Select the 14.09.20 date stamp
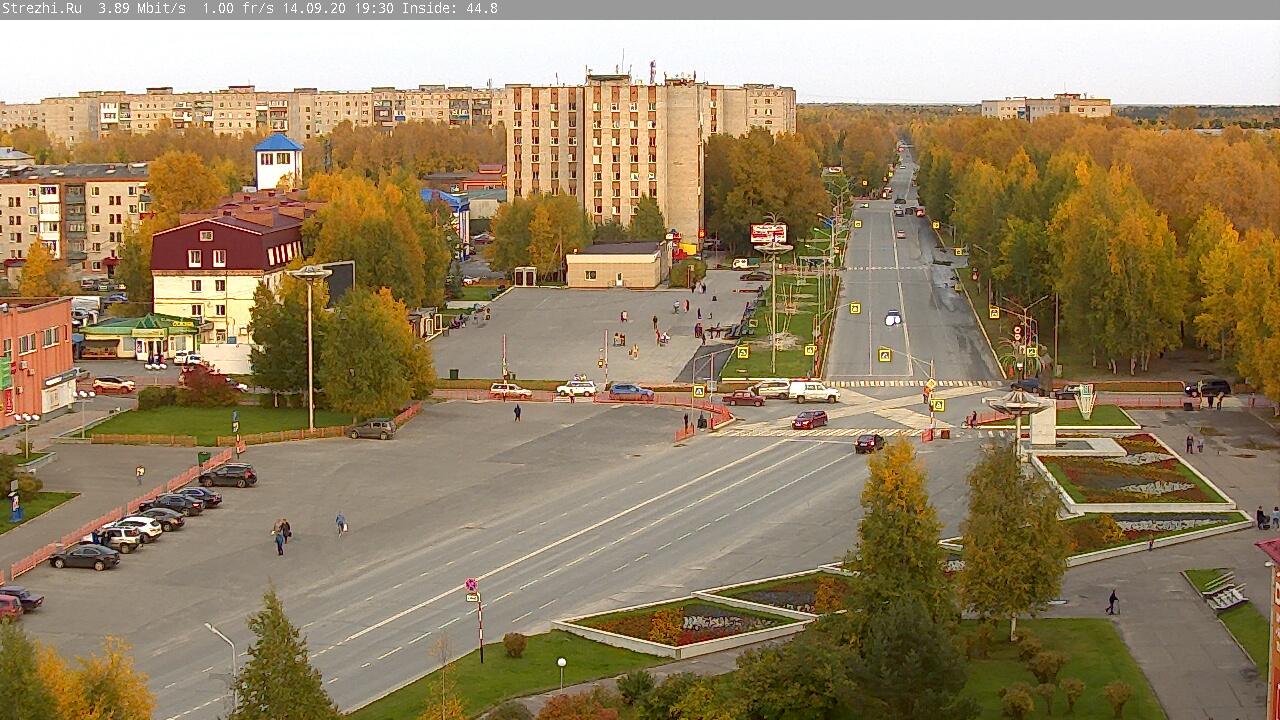Viewport: 1280px width, 720px height. [314, 8]
